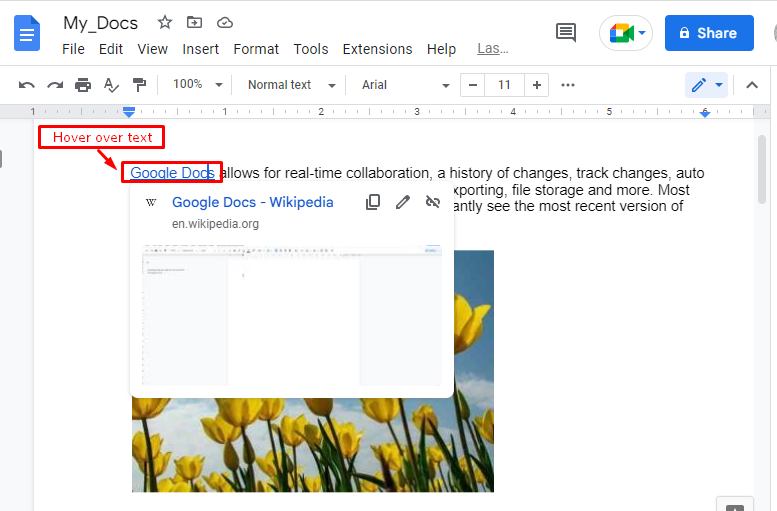Click the last edit link
The image size is (777, 511).
[493, 49]
